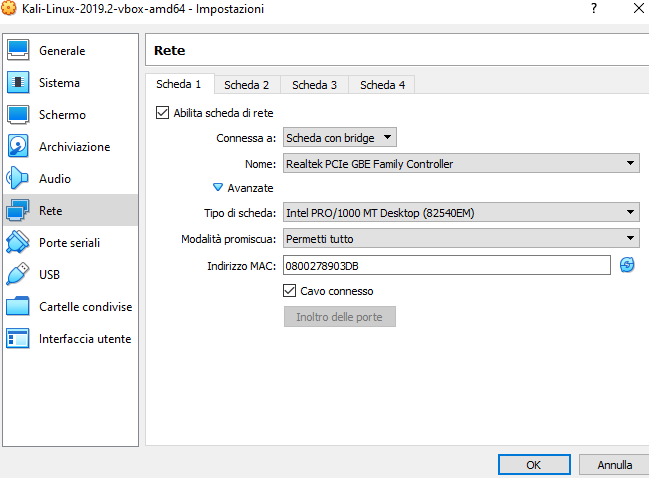Select Sistema in the settings list
The image size is (649, 478).
(70, 82)
